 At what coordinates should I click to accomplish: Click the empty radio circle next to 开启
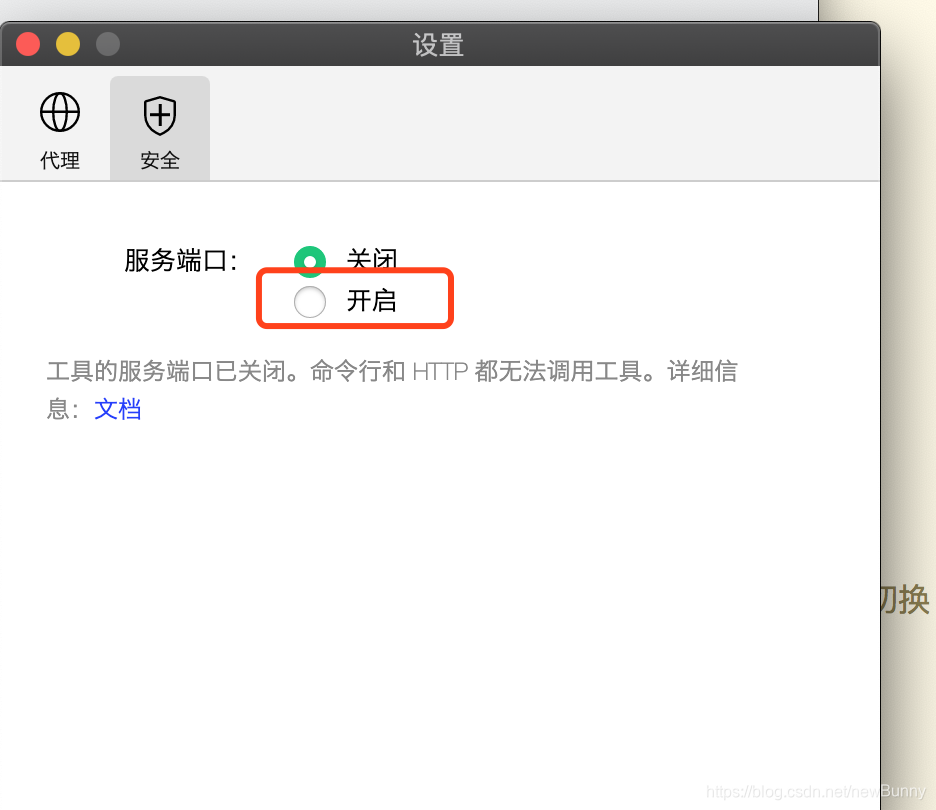310,301
